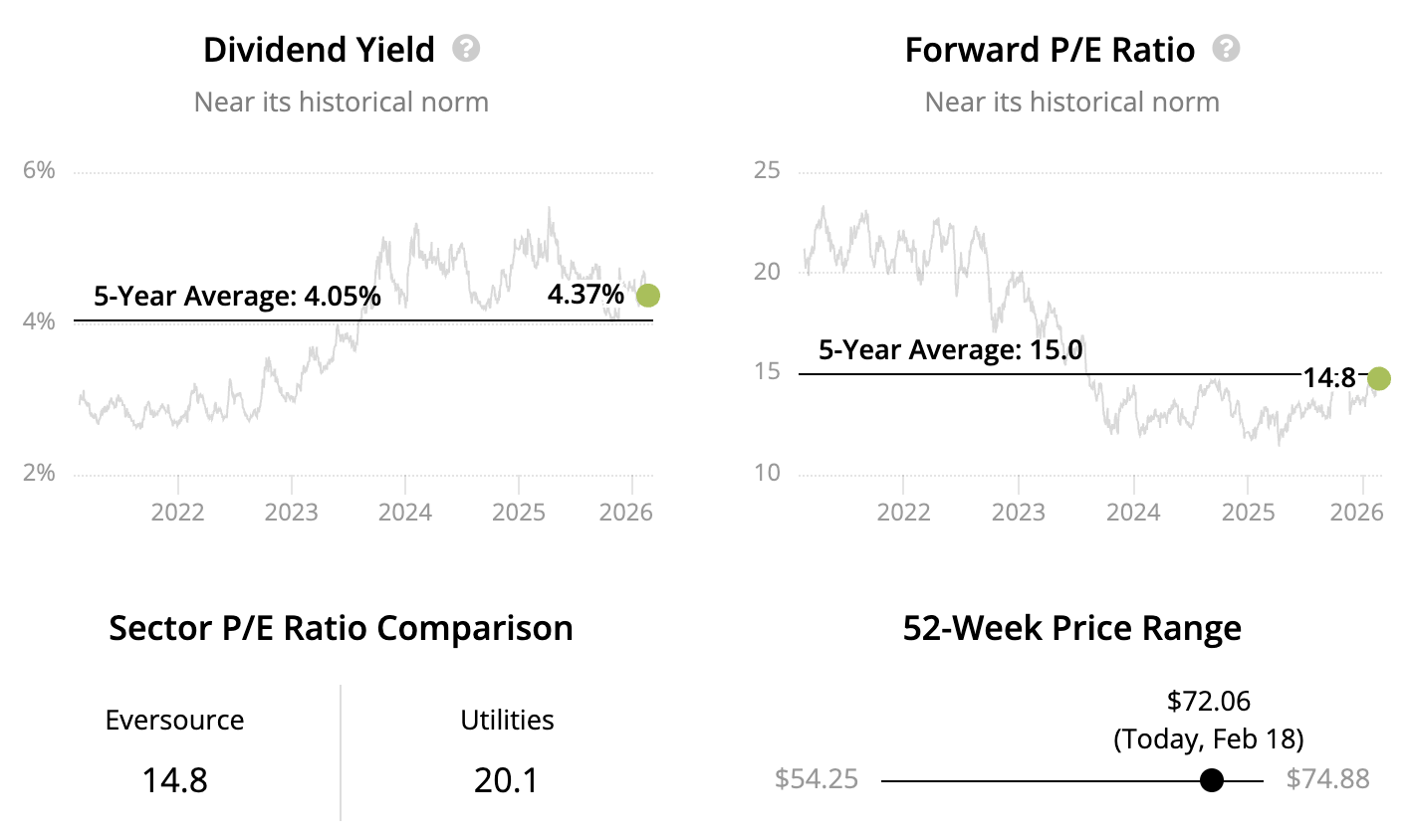Click the $74.88 52-week high price
1410x840 pixels.
[1327, 779]
